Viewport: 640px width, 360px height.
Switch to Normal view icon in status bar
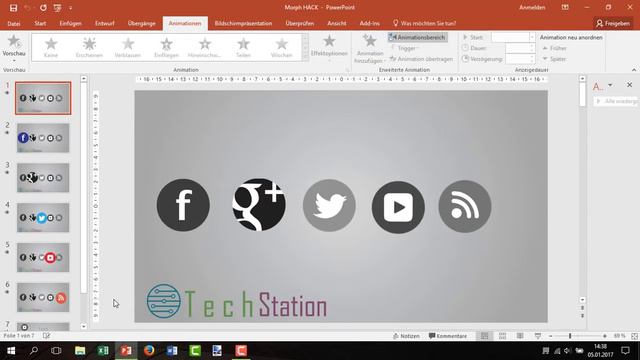(x=484, y=336)
